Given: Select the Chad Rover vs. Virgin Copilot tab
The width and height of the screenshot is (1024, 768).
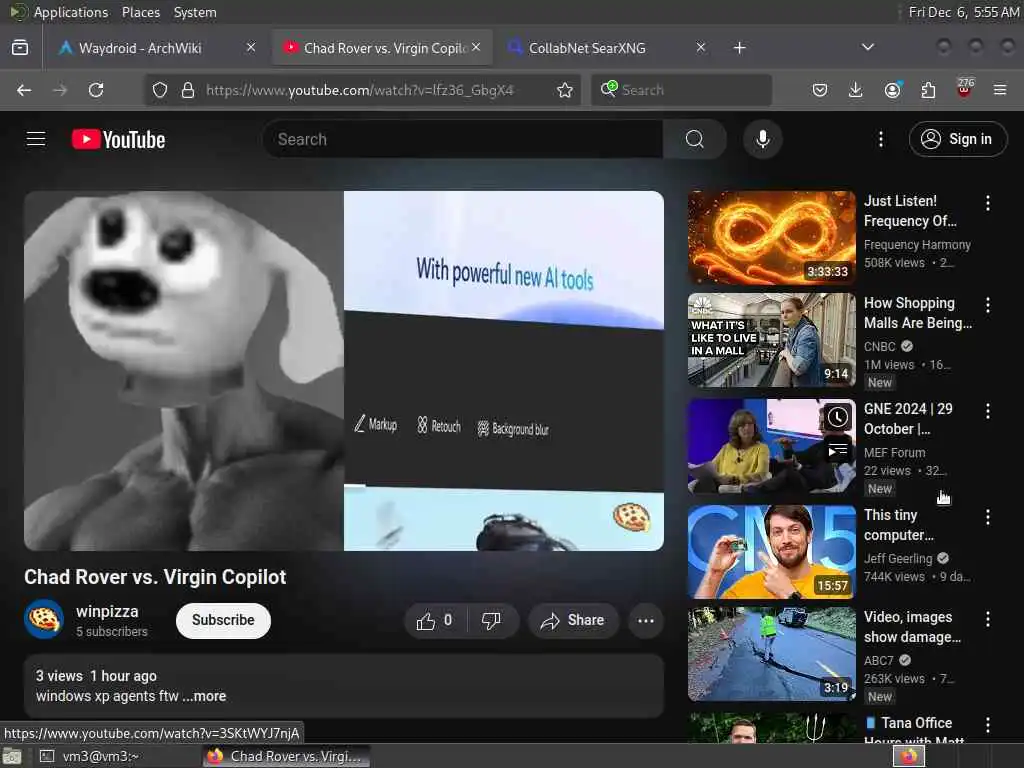Looking at the screenshot, I should (x=383, y=48).
